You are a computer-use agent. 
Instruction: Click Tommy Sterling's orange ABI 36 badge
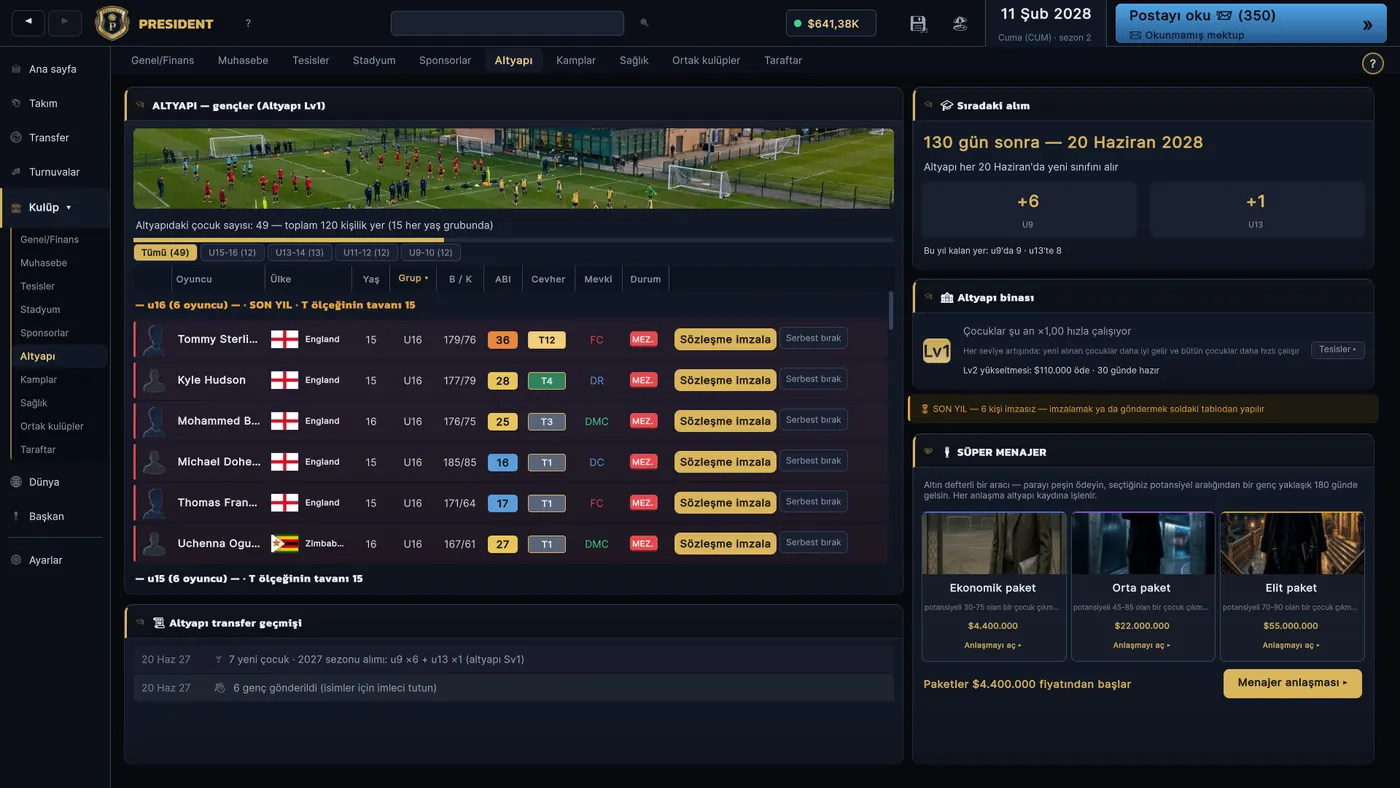(502, 340)
